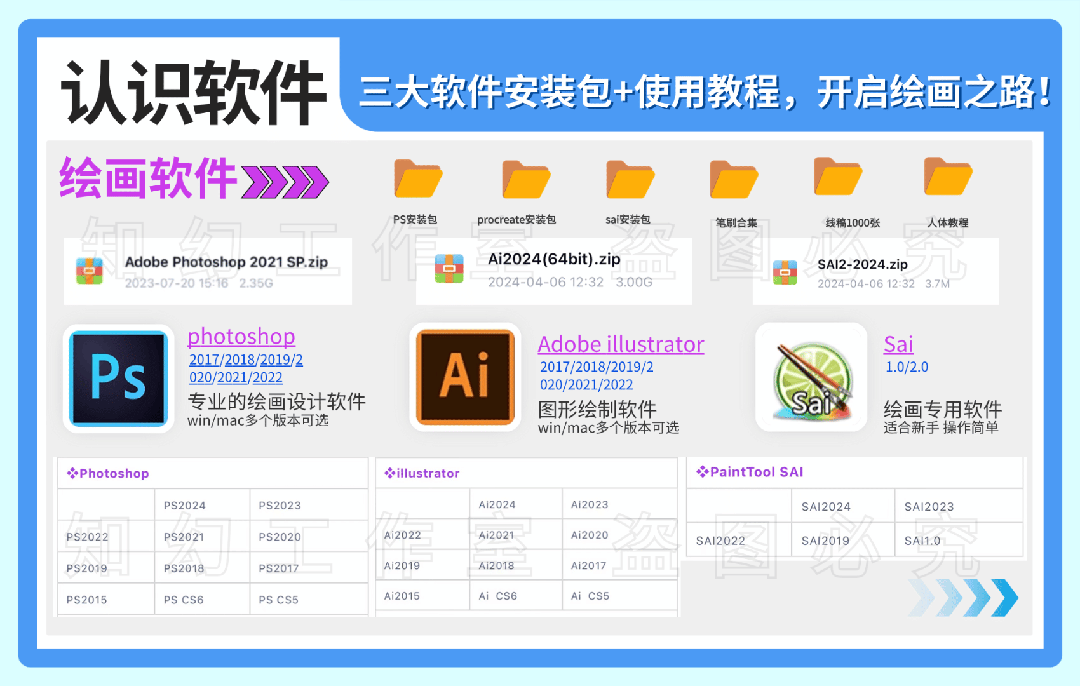1080x686 pixels.
Task: Select the PS2021 table cell
Action: 202,537
